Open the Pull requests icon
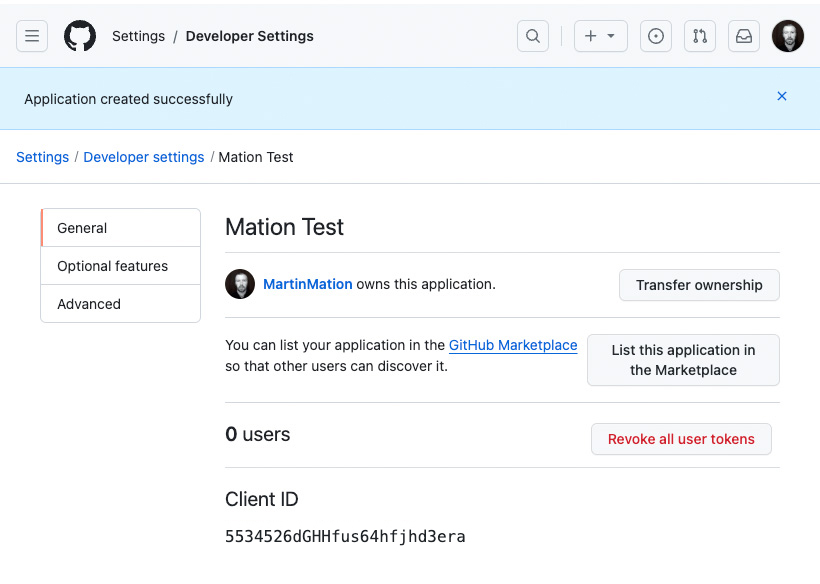Screen dimensions: 820x584 click(700, 36)
